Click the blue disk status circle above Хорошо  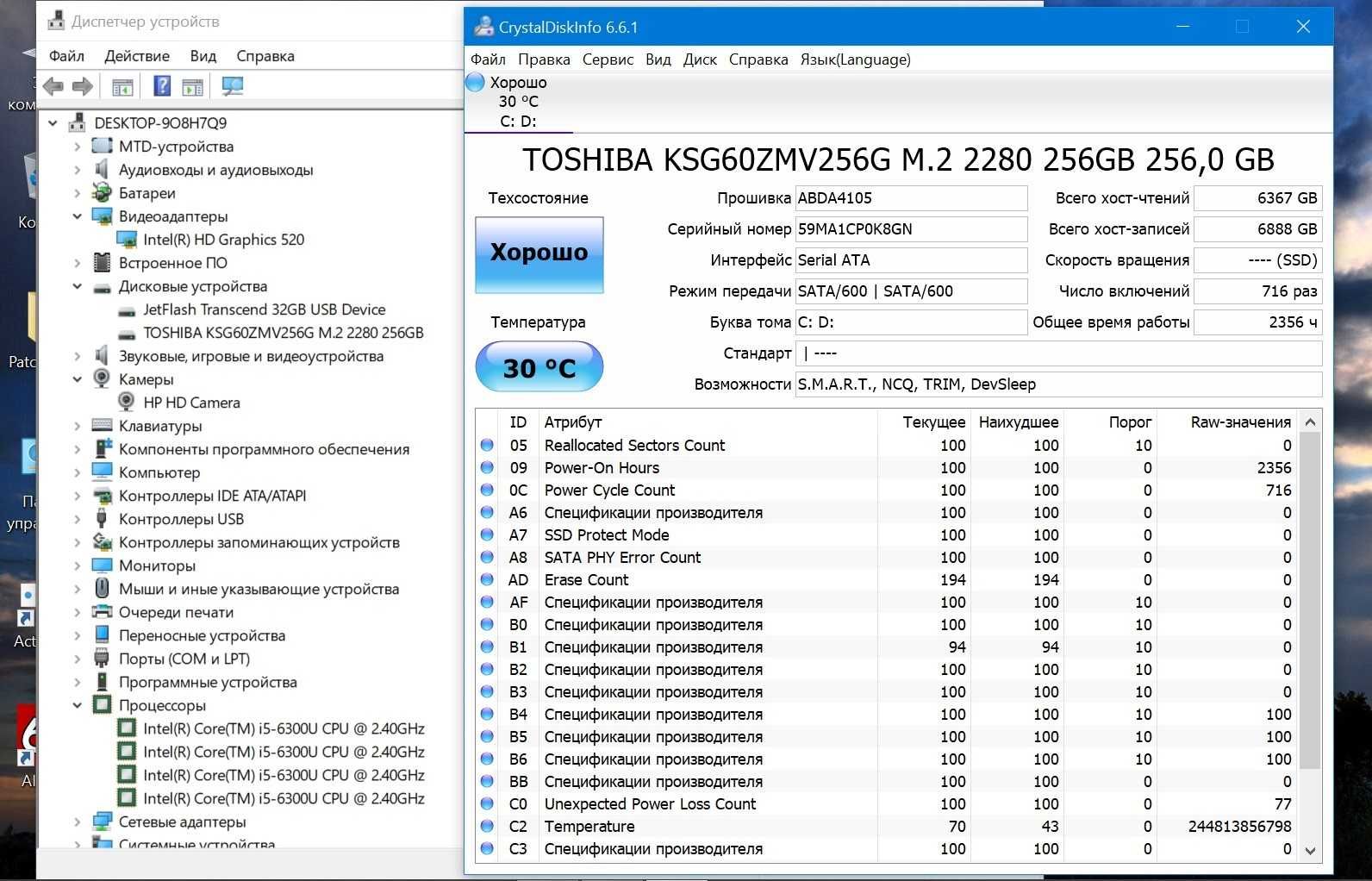(x=475, y=82)
